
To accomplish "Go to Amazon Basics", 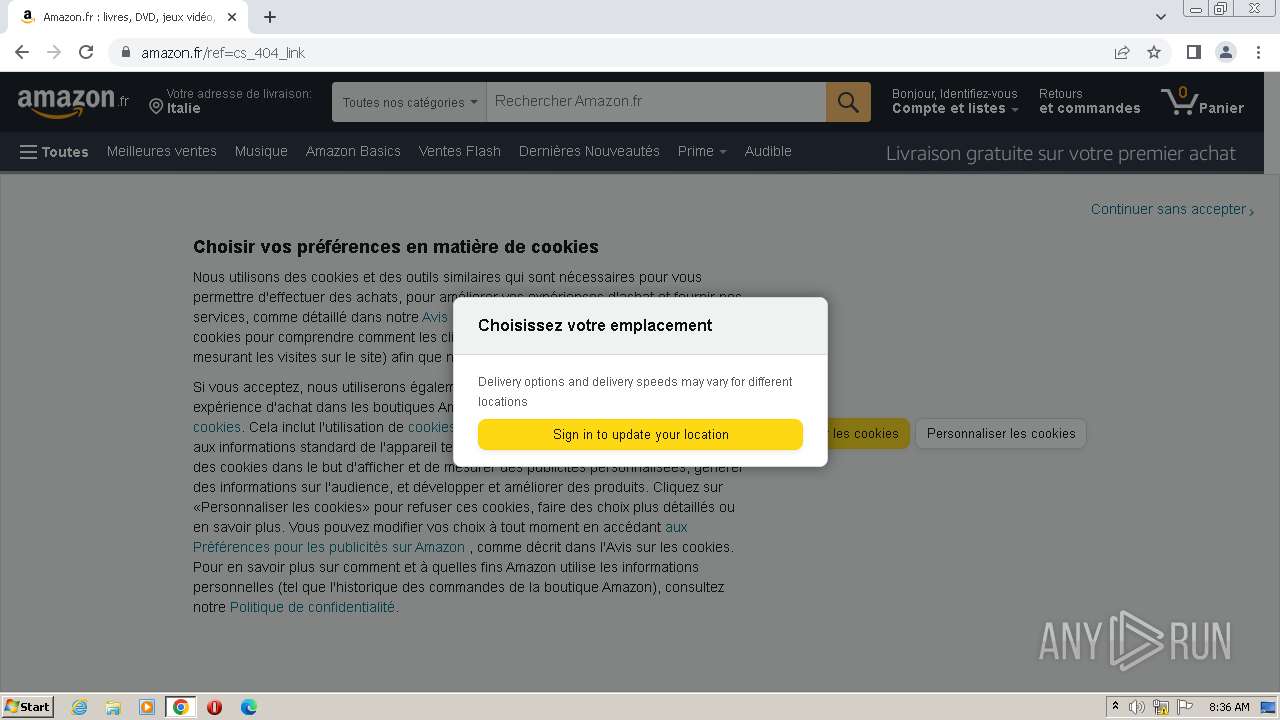I will tap(353, 152).
